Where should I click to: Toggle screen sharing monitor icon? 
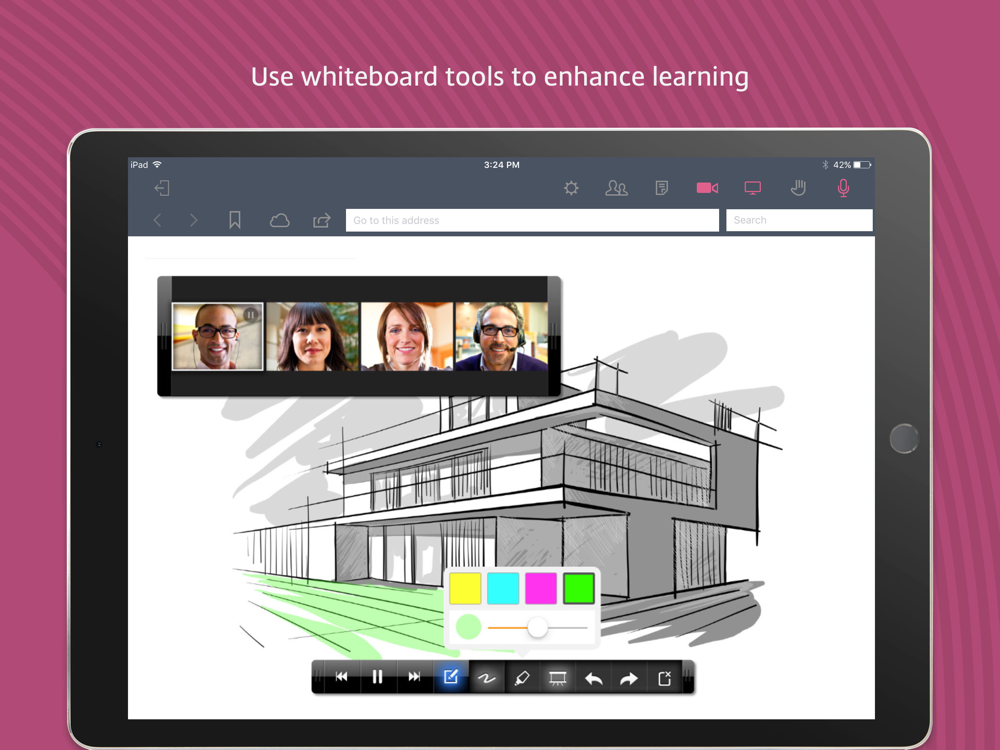point(753,188)
